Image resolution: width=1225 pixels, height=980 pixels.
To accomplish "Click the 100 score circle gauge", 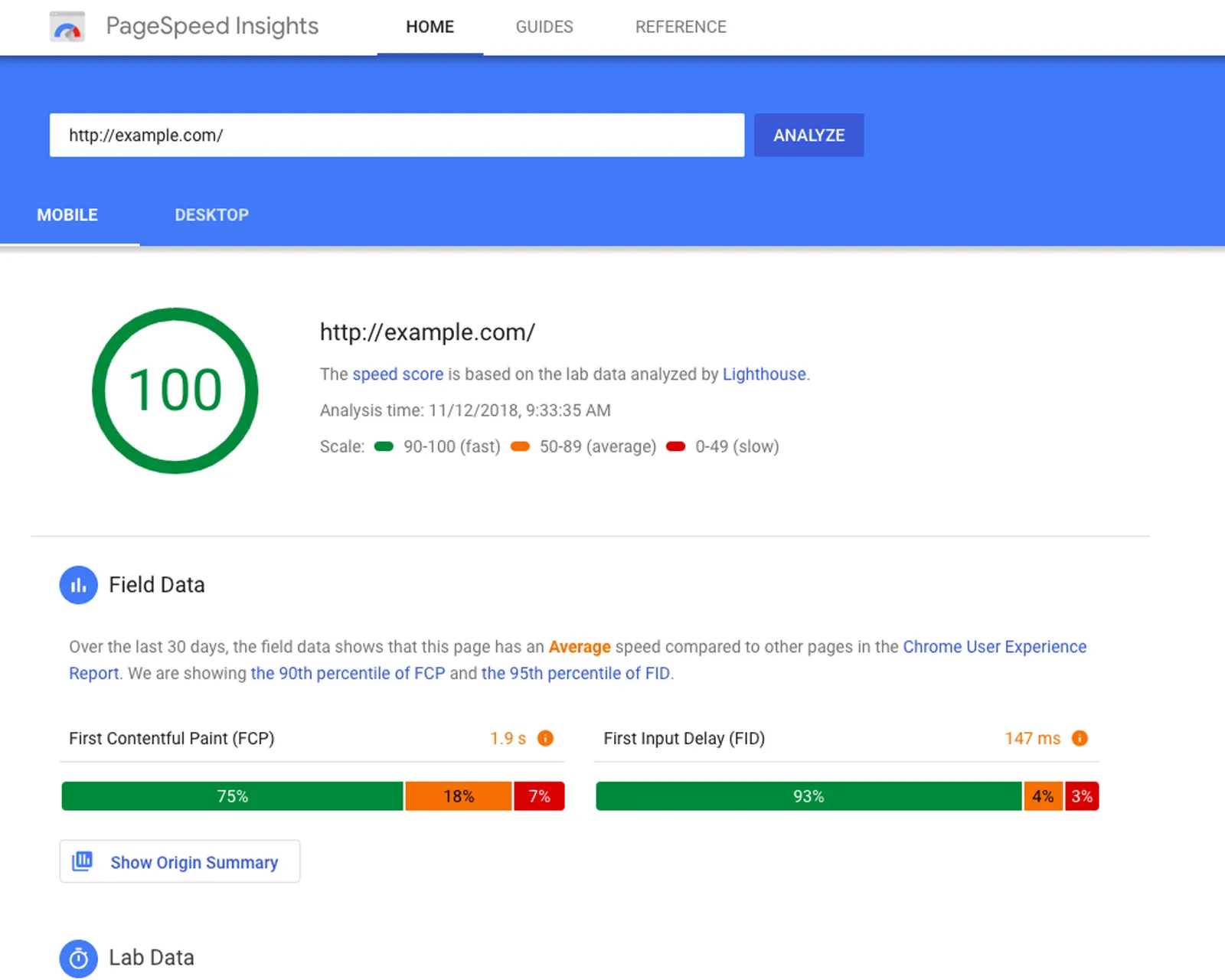I will (x=175, y=390).
